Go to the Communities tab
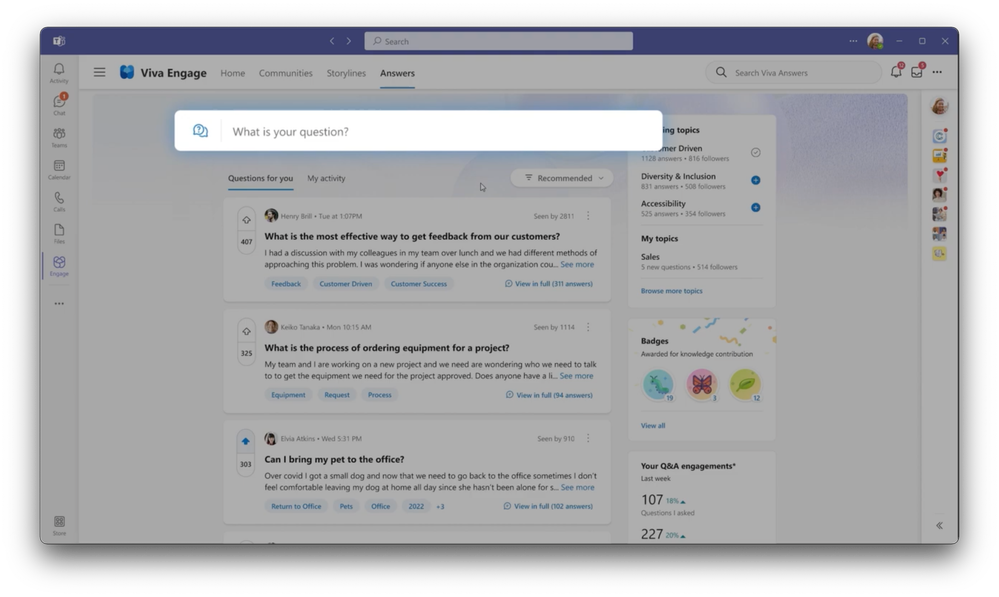Screen dimensions: 999x597 tap(285, 73)
